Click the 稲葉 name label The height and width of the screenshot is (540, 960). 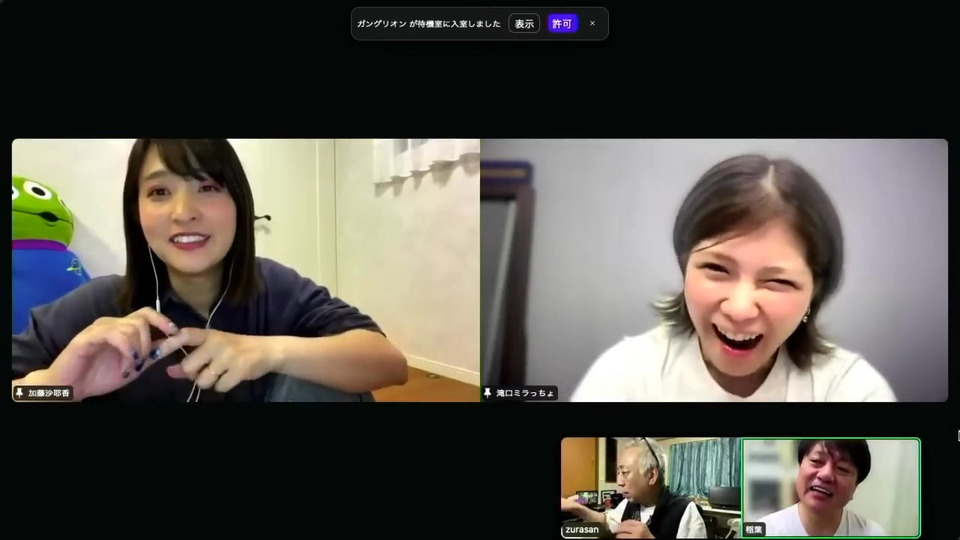coord(754,530)
